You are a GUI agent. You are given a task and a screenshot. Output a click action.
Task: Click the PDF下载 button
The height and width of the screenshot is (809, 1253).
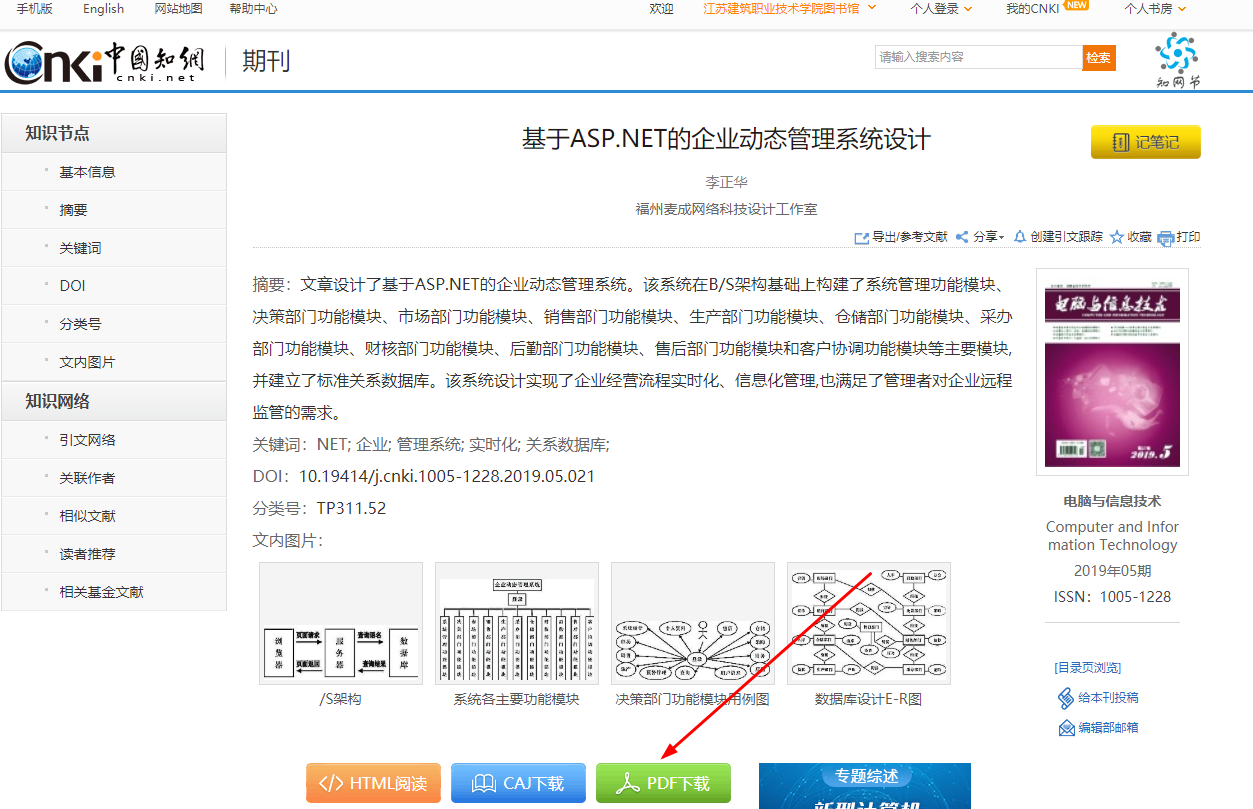tap(663, 783)
